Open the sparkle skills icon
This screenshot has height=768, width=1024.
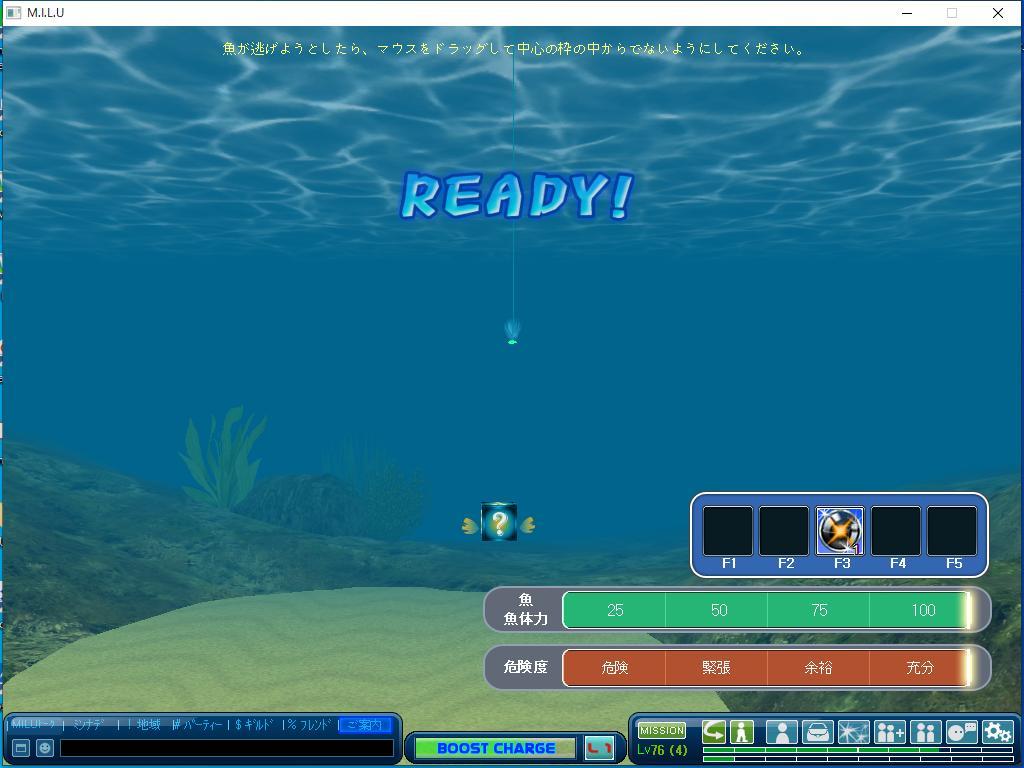pos(854,731)
